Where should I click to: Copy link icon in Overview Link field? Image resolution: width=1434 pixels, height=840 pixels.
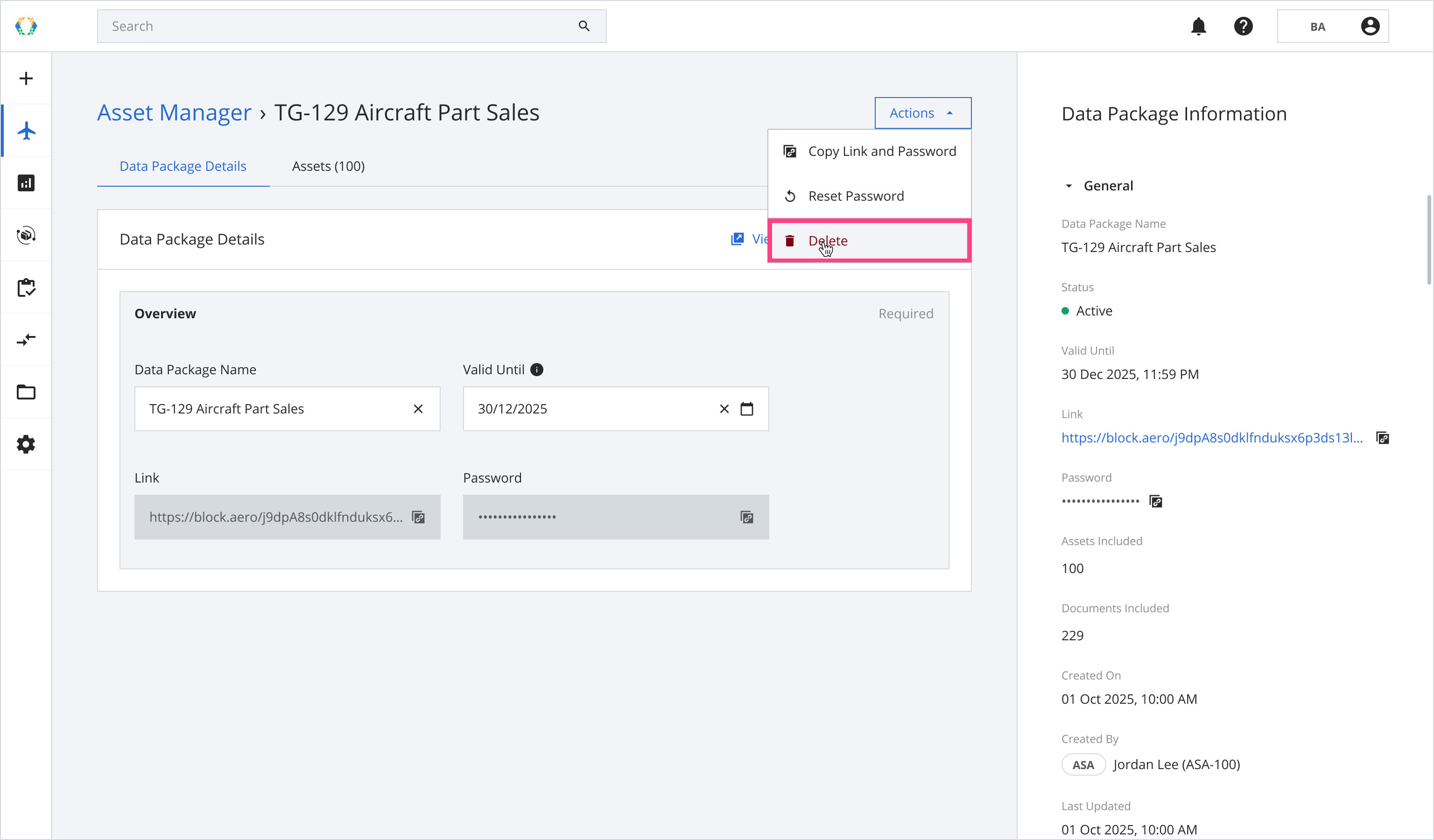click(x=418, y=517)
